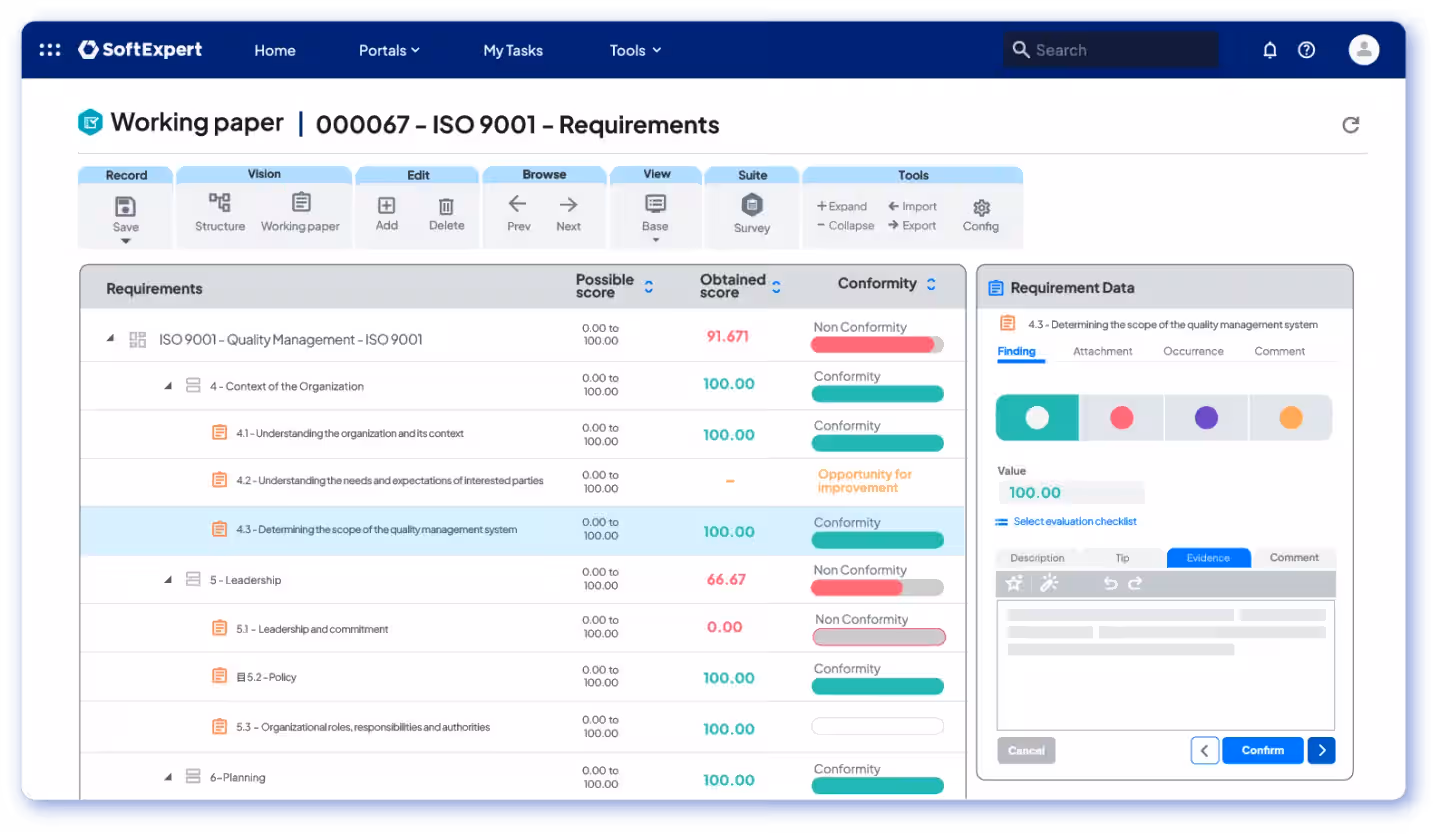This screenshot has height=834, width=1440.
Task: Click the Save icon in Record group
Action: 125,207
